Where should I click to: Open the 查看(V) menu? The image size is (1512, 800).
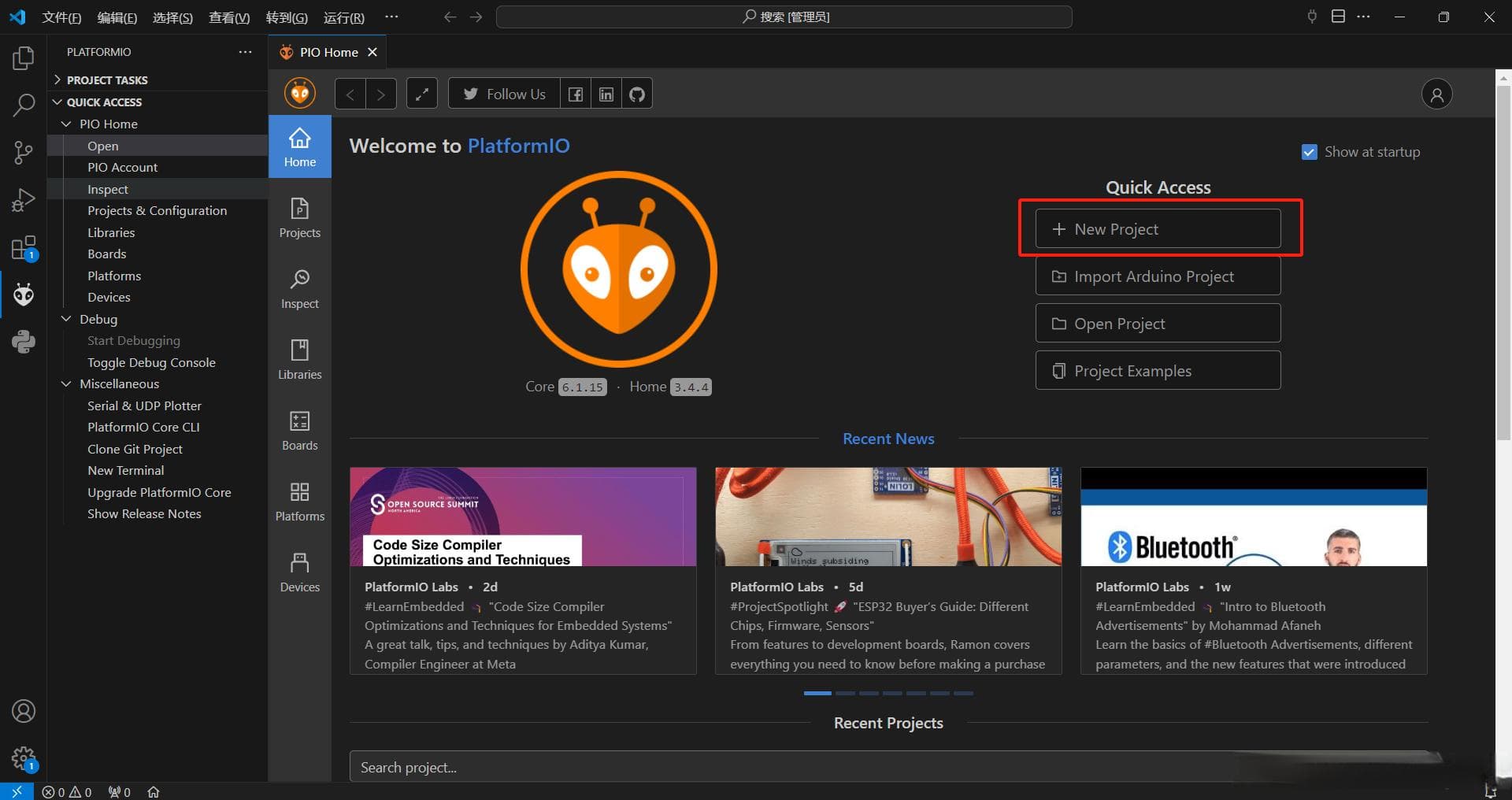229,17
